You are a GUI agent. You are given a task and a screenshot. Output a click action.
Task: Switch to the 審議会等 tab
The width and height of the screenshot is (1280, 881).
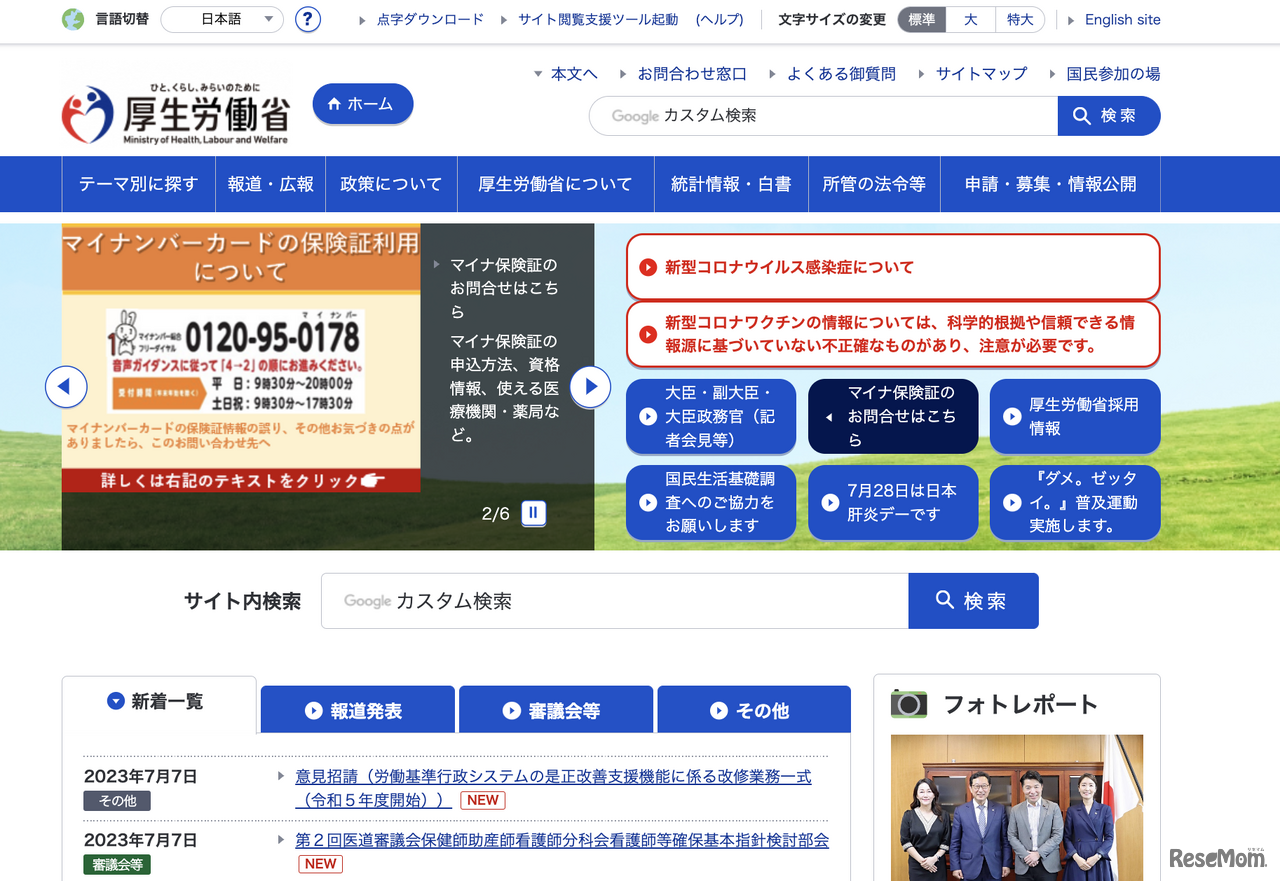555,709
